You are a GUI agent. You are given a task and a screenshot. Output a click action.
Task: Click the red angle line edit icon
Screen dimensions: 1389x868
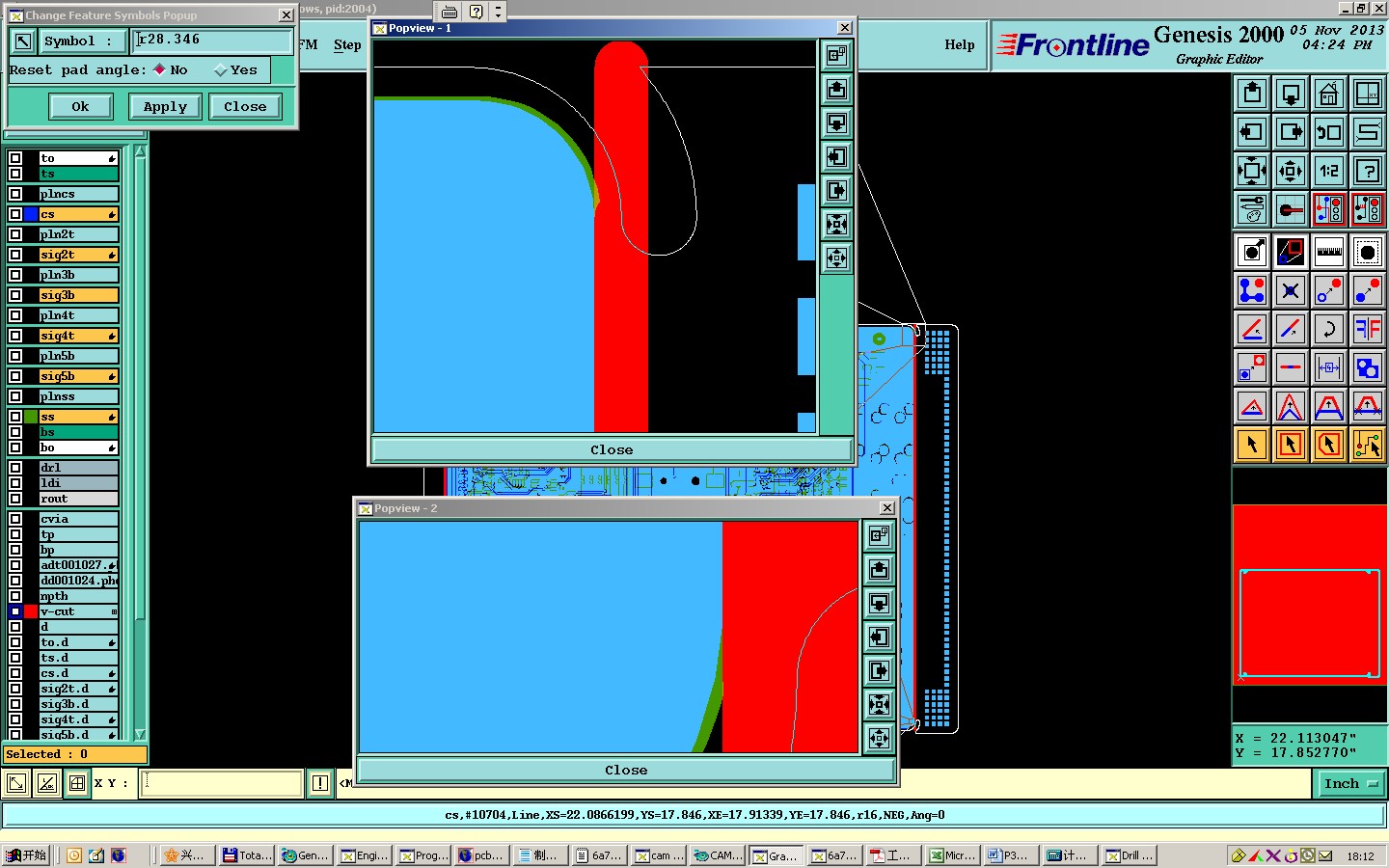click(x=1252, y=329)
